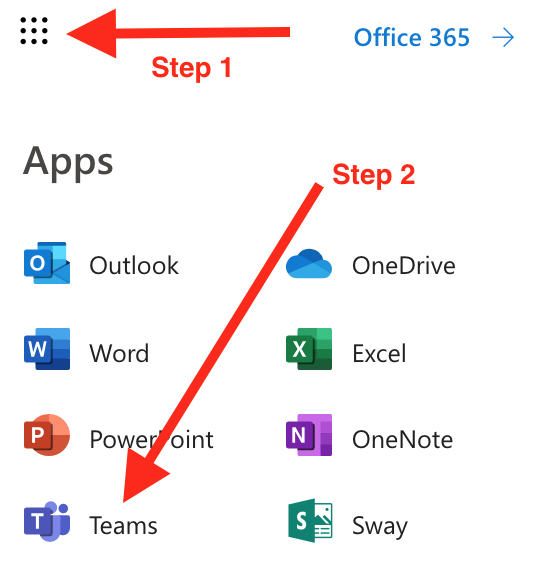Click the Apps section heading
Image resolution: width=548 pixels, height=580 pixels.
68,163
